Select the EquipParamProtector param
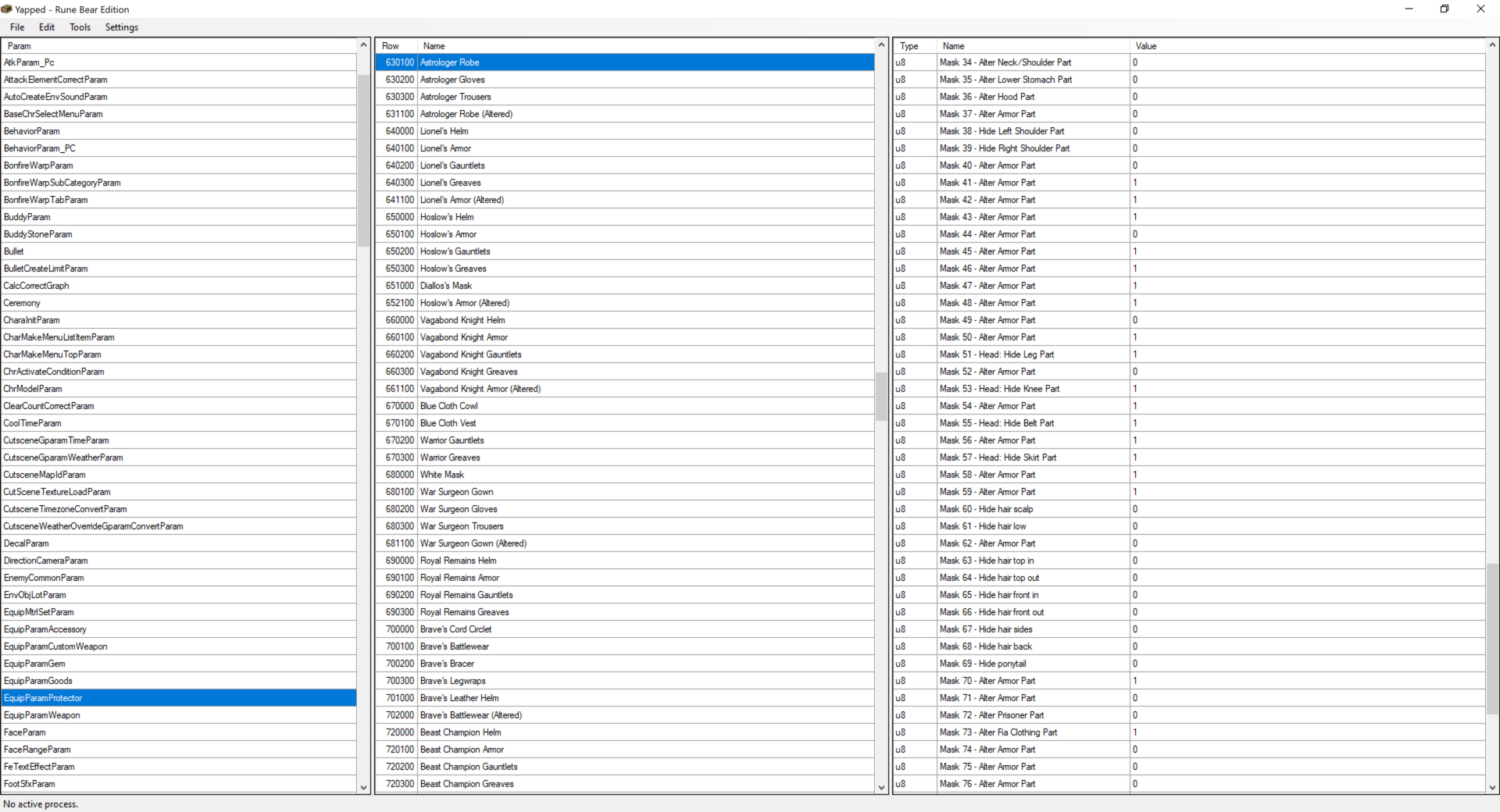Screen dimensions: 1500x812 180,698
